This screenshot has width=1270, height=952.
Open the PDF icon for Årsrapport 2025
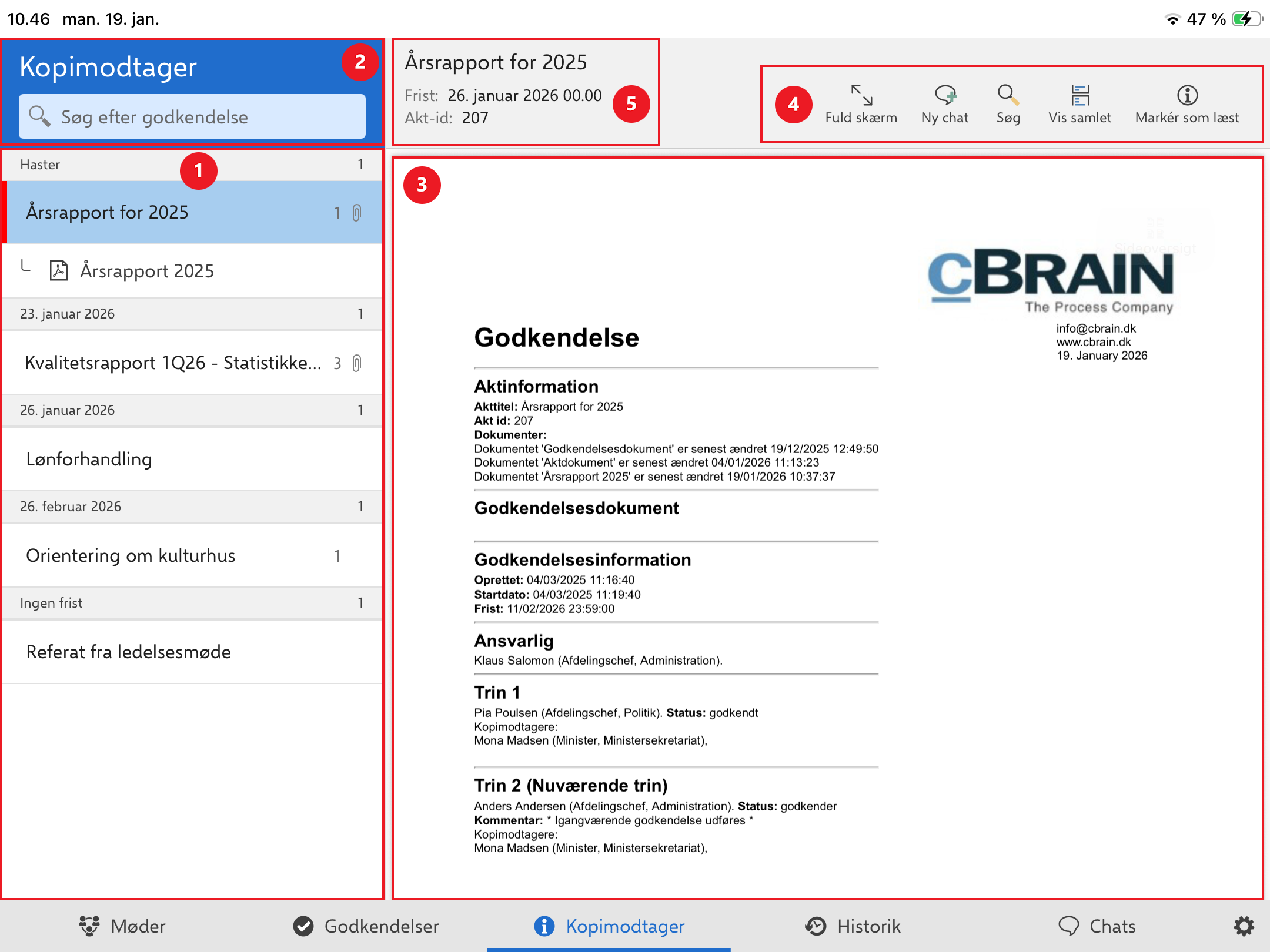tap(59, 270)
